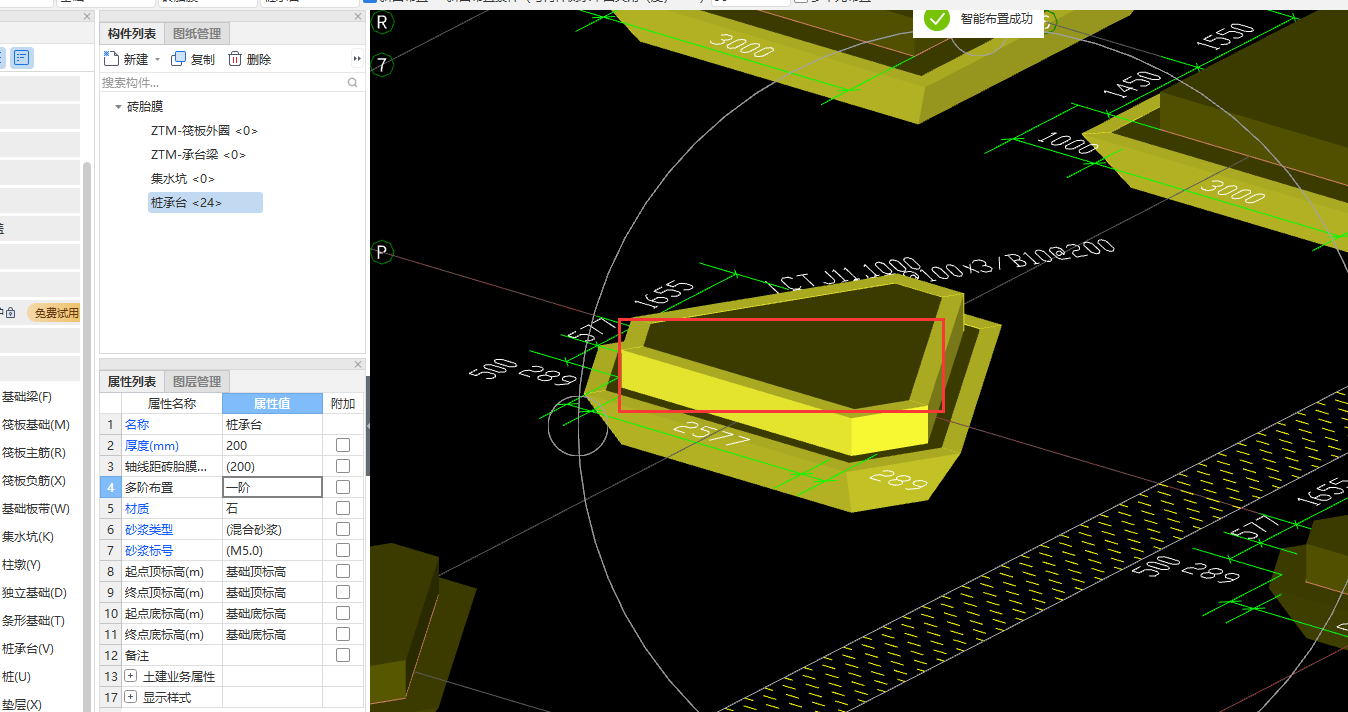Open the 材质 value cell showing 石

point(272,508)
